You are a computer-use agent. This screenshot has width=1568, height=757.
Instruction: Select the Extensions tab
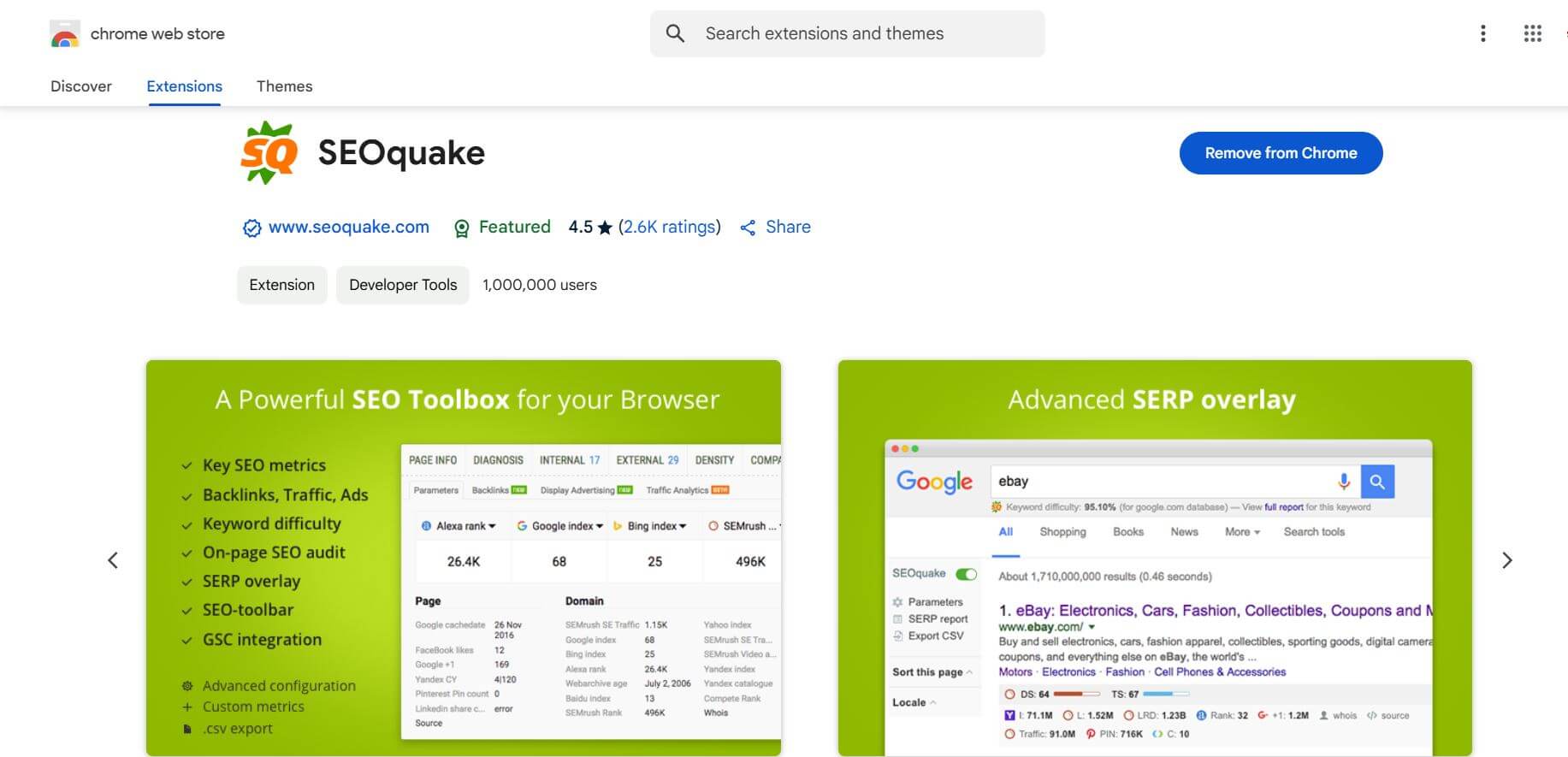[184, 86]
